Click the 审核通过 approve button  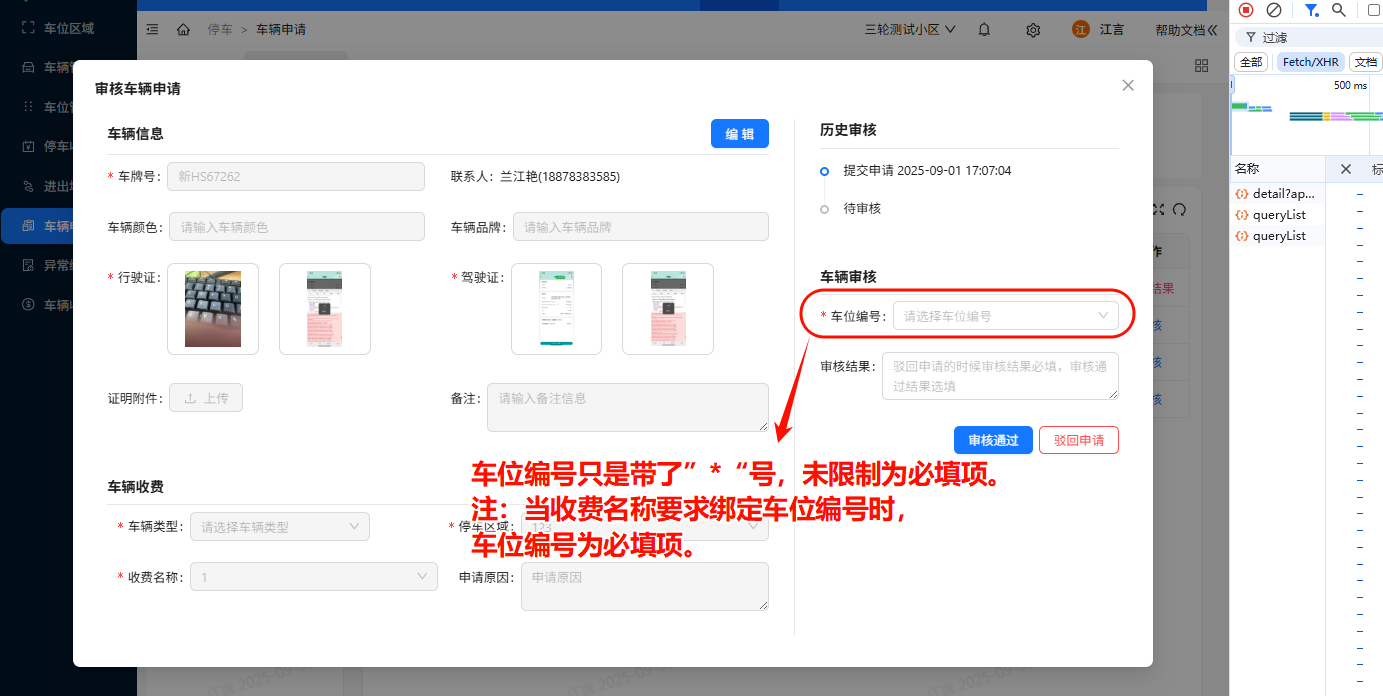coord(993,440)
